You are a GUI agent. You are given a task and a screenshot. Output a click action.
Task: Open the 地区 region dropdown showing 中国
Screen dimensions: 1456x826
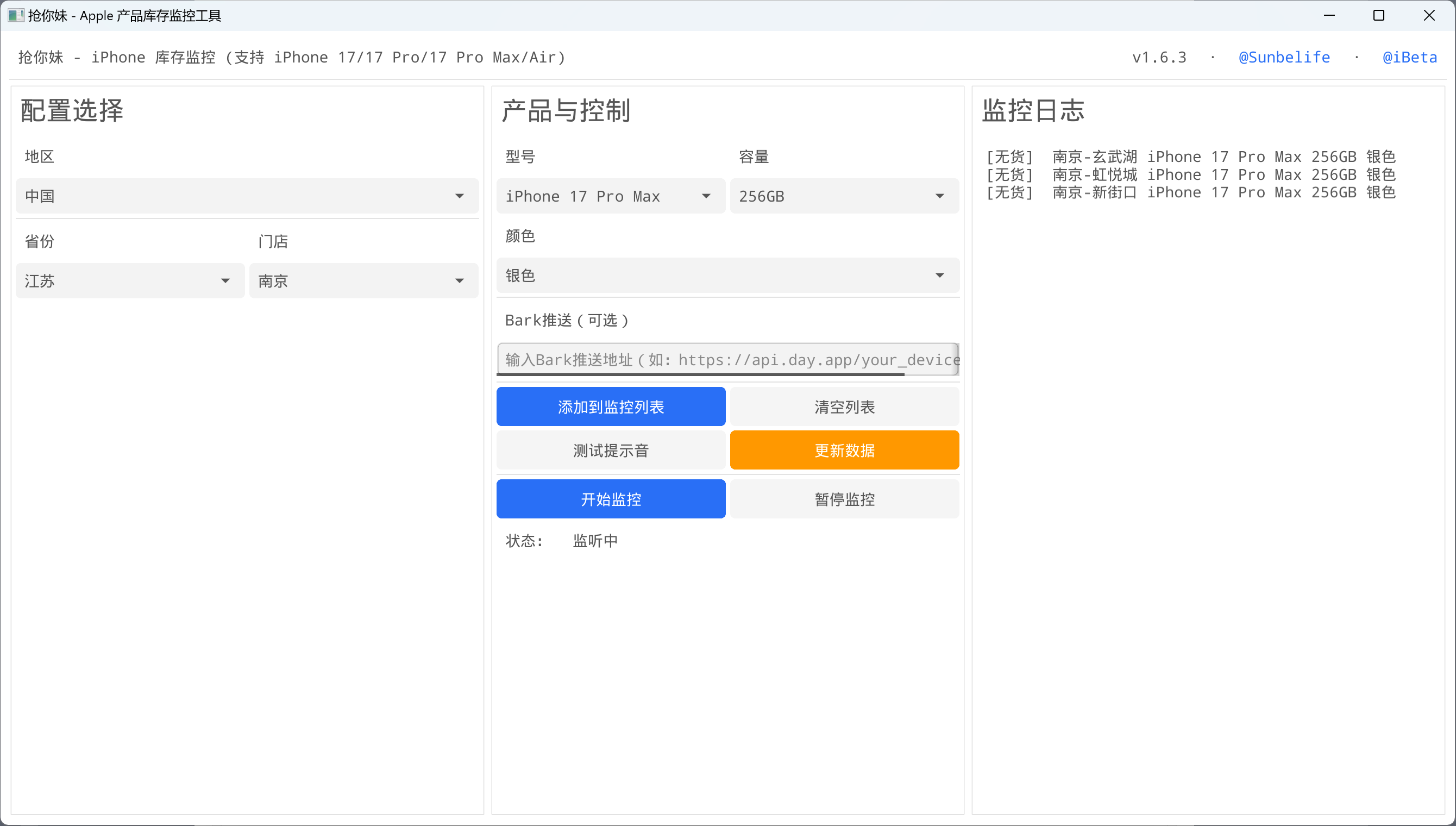[x=247, y=196]
